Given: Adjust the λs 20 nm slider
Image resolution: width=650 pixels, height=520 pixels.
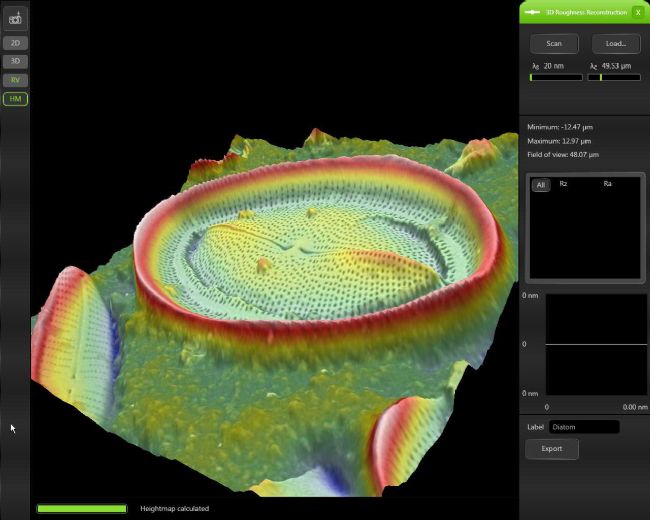Looking at the screenshot, I should [x=555, y=77].
